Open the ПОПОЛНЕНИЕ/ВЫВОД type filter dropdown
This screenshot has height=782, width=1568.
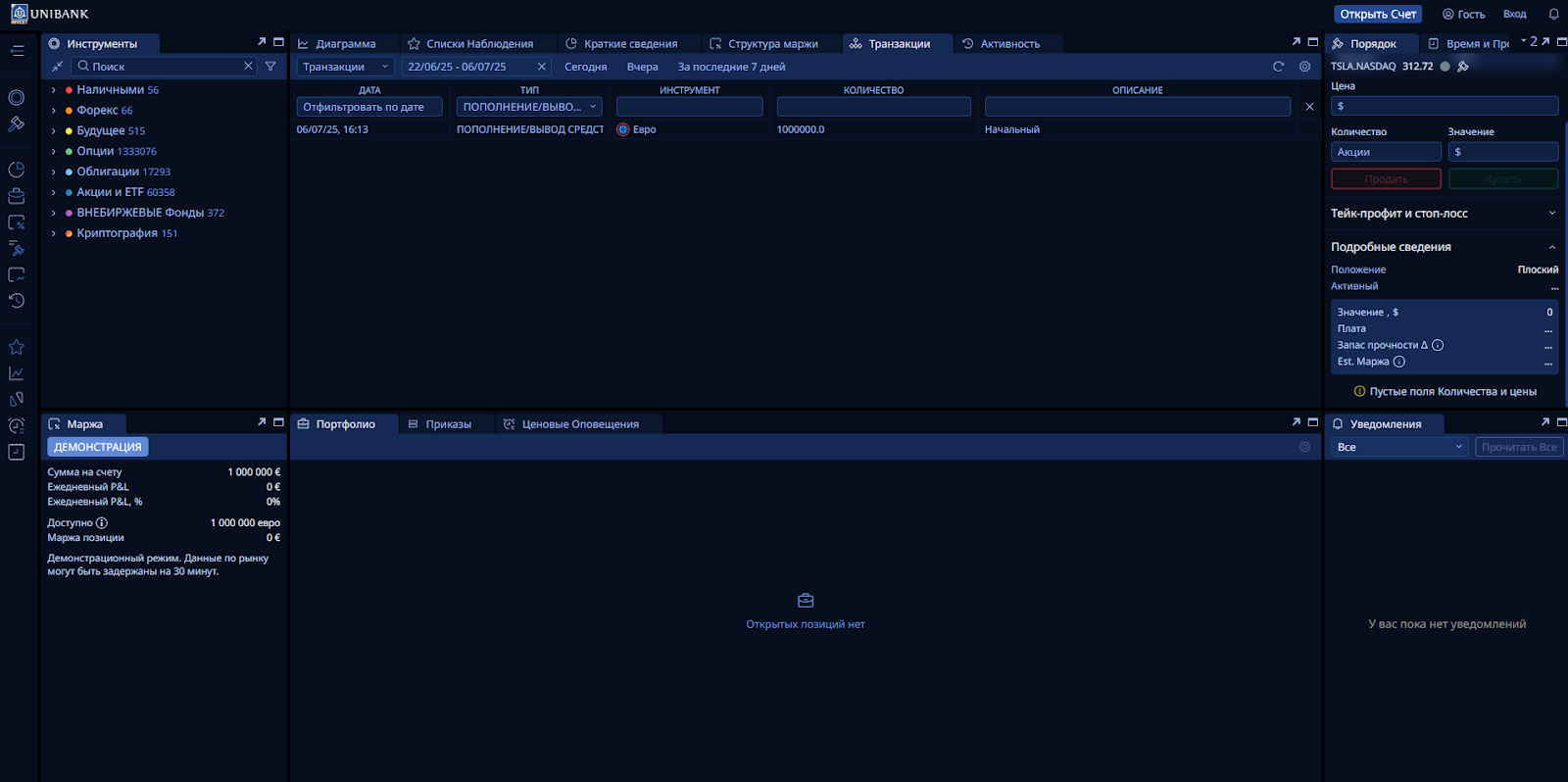click(529, 107)
